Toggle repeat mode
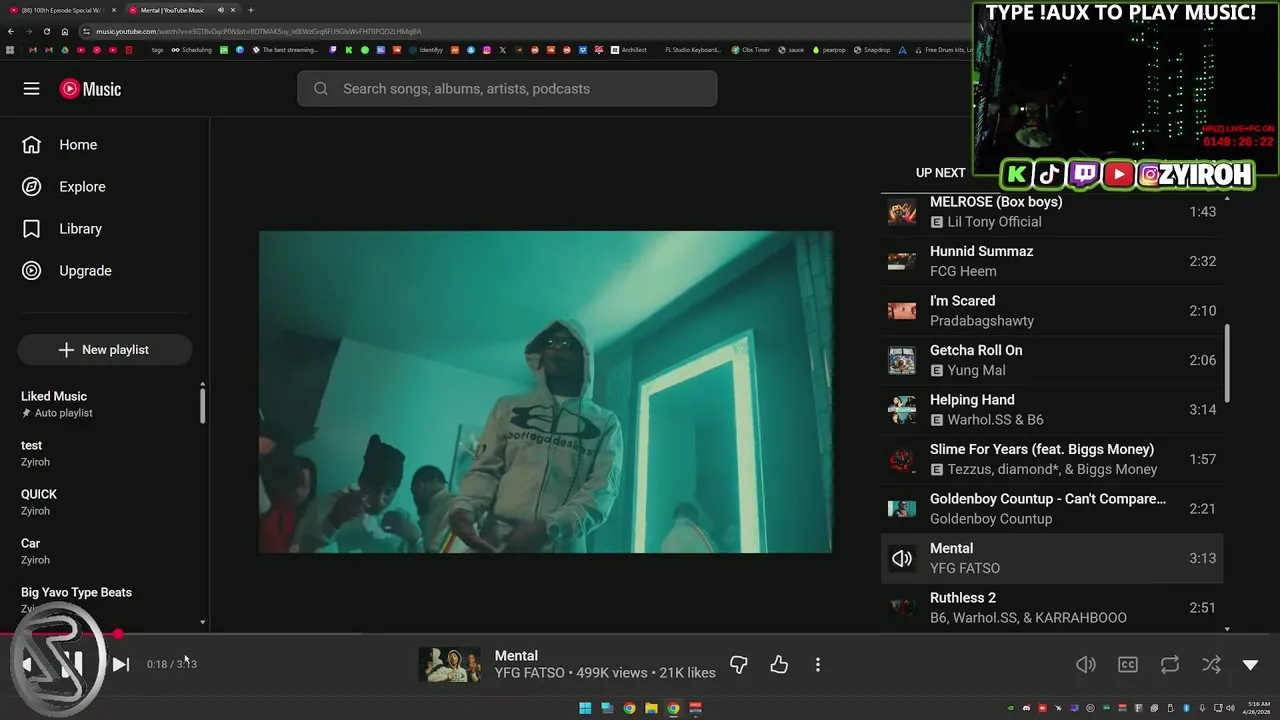Image resolution: width=1280 pixels, height=720 pixels. (1169, 665)
